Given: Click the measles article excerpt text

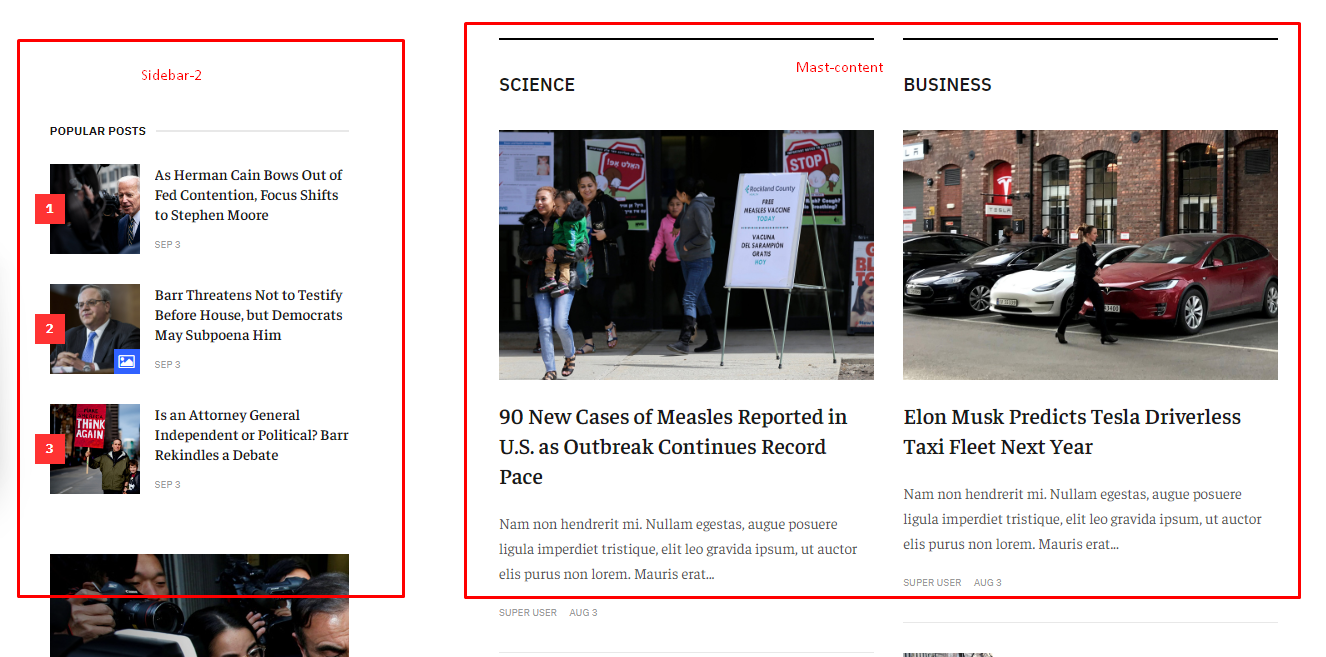Looking at the screenshot, I should 678,549.
